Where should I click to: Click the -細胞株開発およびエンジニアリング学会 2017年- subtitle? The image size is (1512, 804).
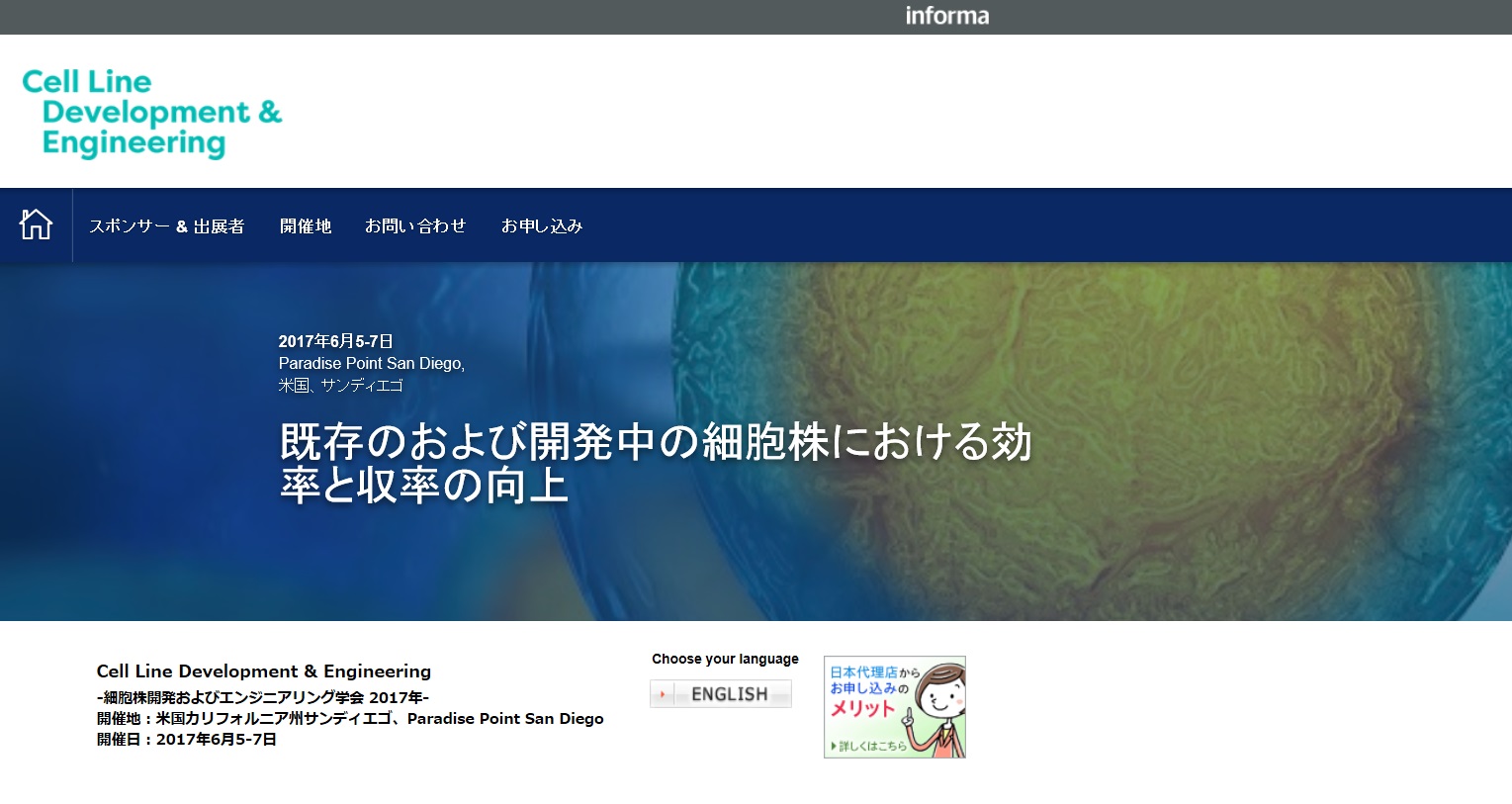pyautogui.click(x=263, y=697)
